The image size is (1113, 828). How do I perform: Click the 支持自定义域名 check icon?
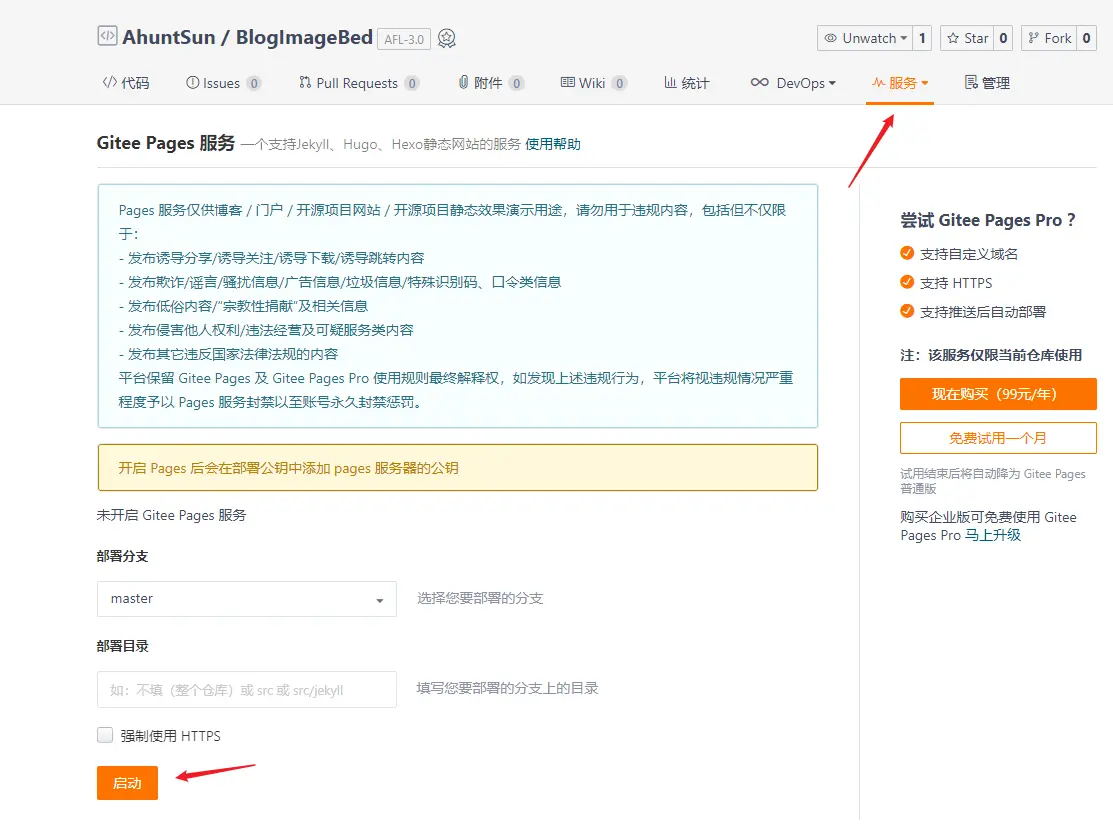click(x=907, y=253)
